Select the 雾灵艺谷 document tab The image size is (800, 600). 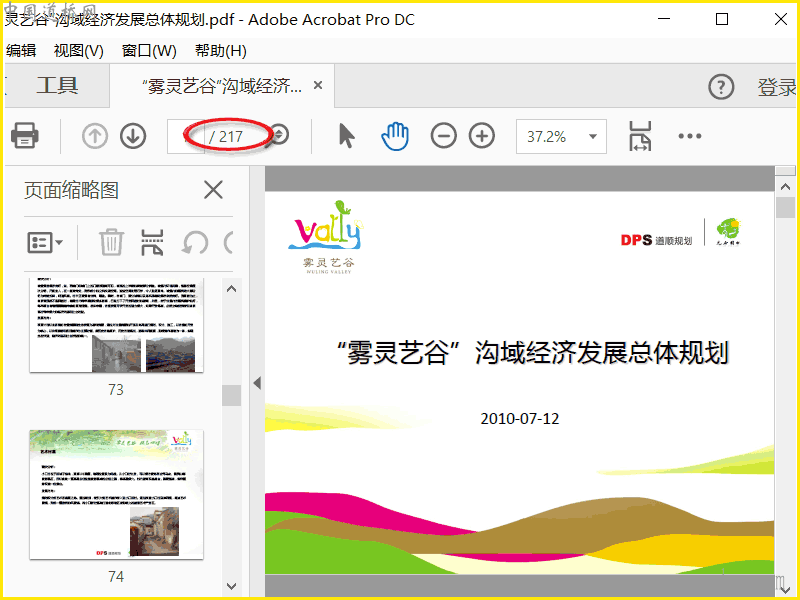point(222,86)
